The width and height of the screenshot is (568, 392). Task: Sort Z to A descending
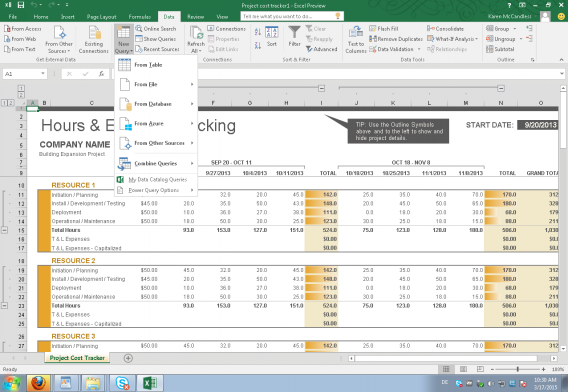pos(258,45)
